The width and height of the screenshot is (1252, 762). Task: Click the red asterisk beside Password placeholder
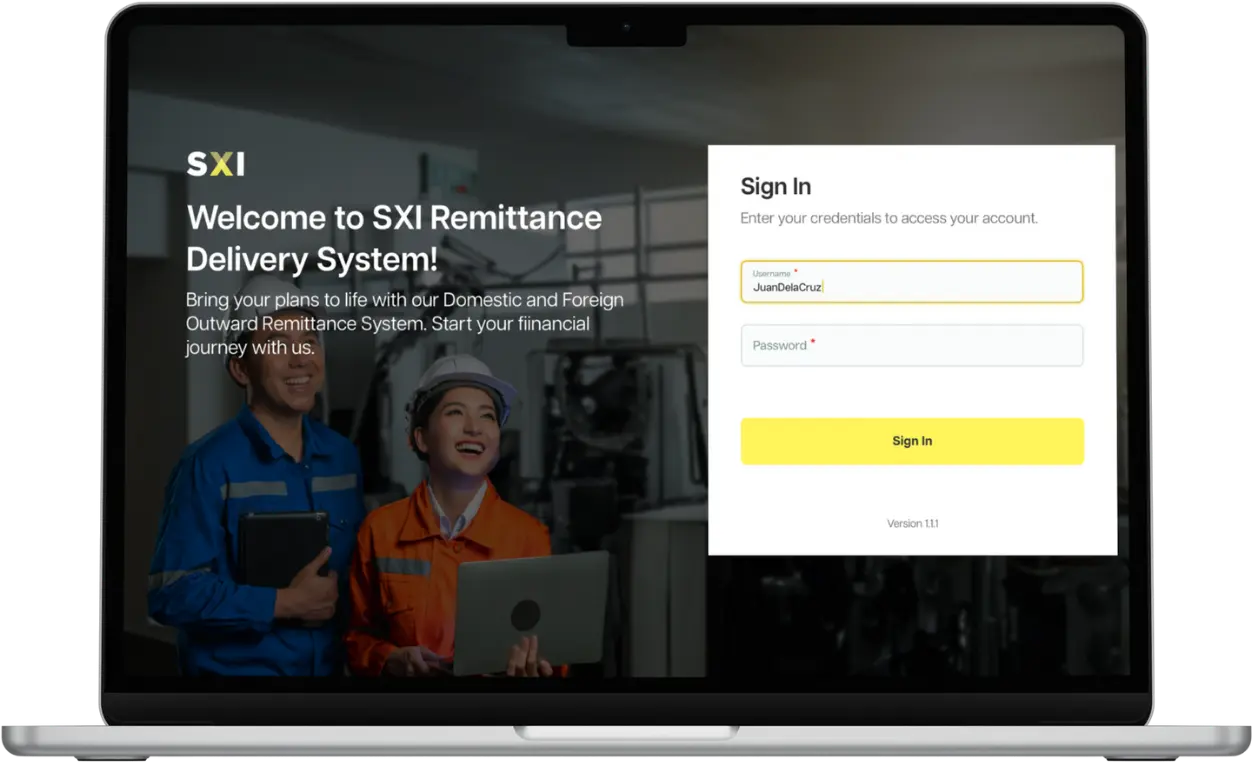click(813, 342)
